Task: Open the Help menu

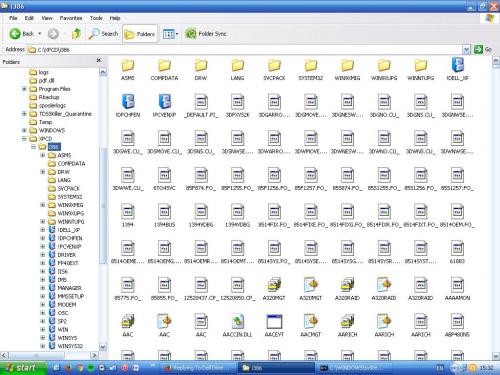Action: [x=115, y=18]
